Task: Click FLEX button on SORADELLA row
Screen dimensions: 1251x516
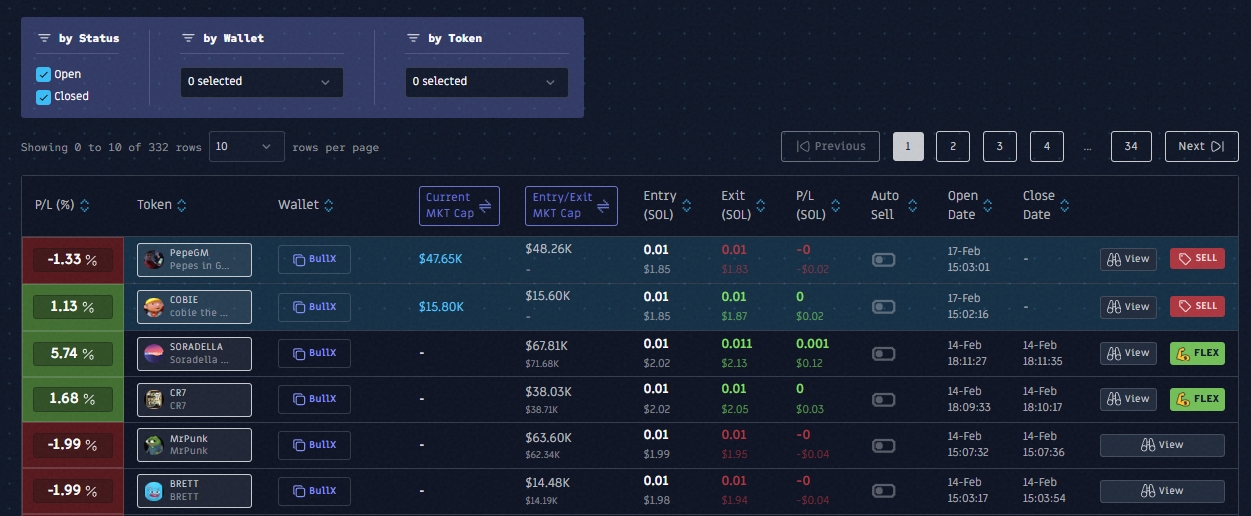Action: pos(1197,352)
